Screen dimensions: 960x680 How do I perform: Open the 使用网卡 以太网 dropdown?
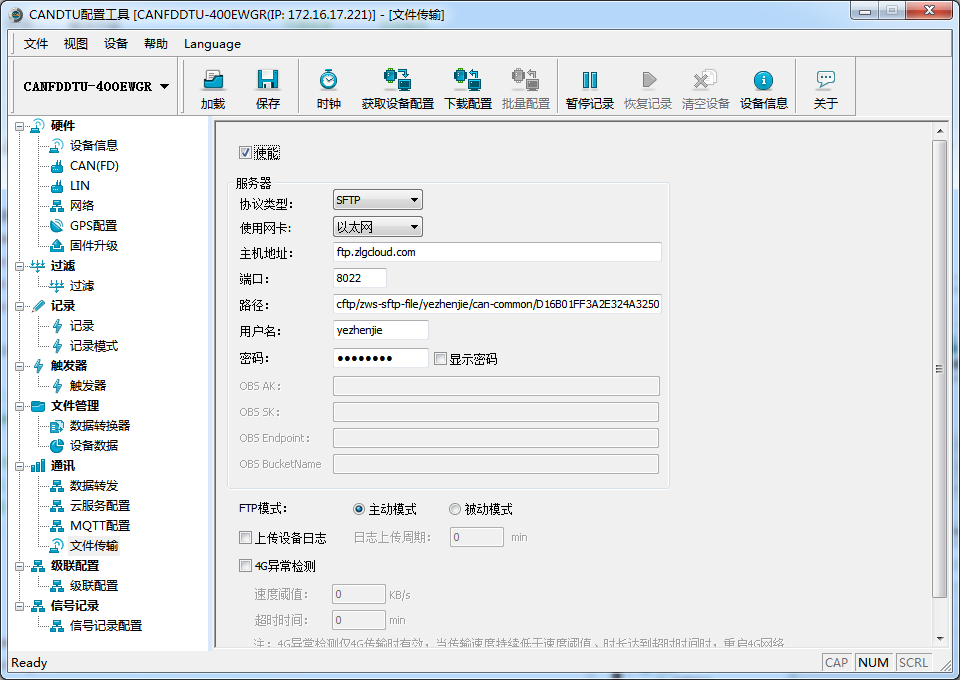[378, 227]
